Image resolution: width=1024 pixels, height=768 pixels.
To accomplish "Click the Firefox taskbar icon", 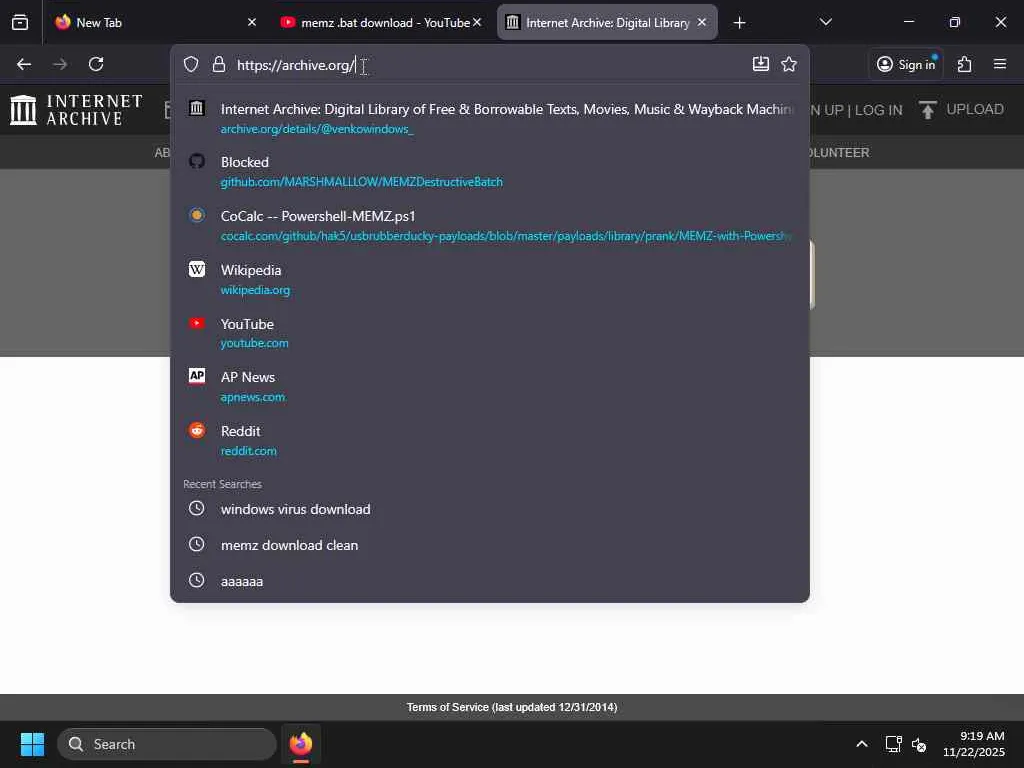I will pos(300,744).
